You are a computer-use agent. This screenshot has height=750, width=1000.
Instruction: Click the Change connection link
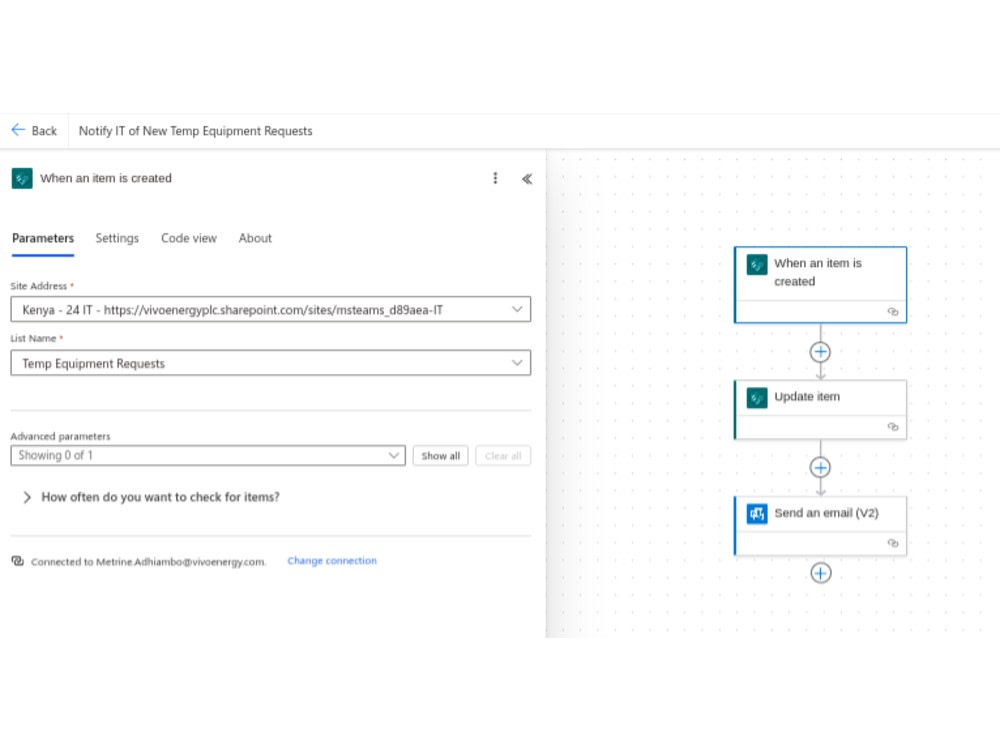tap(332, 561)
